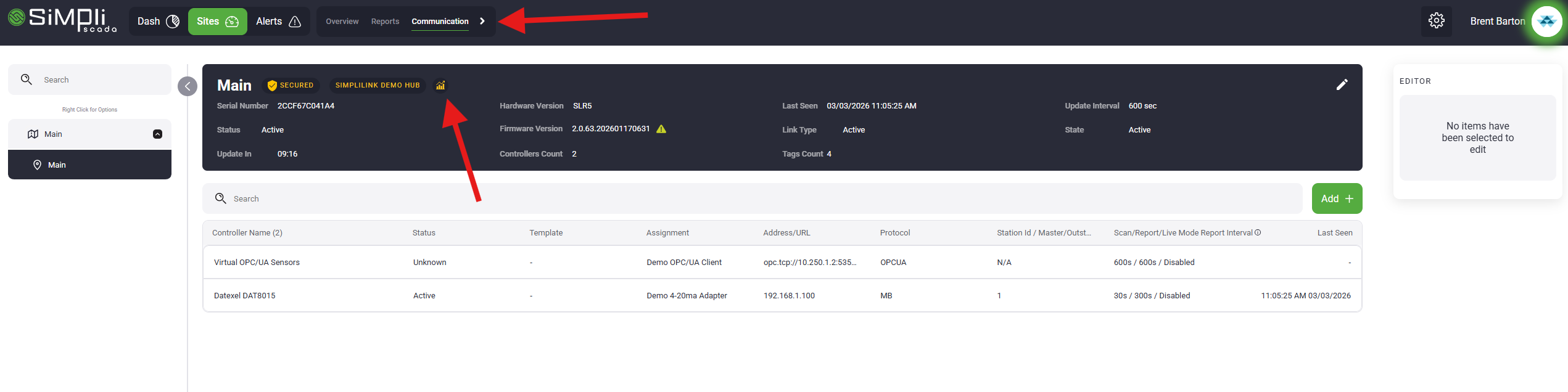Expand more navigation tabs with the chevron
The width and height of the screenshot is (1568, 392).
[482, 22]
